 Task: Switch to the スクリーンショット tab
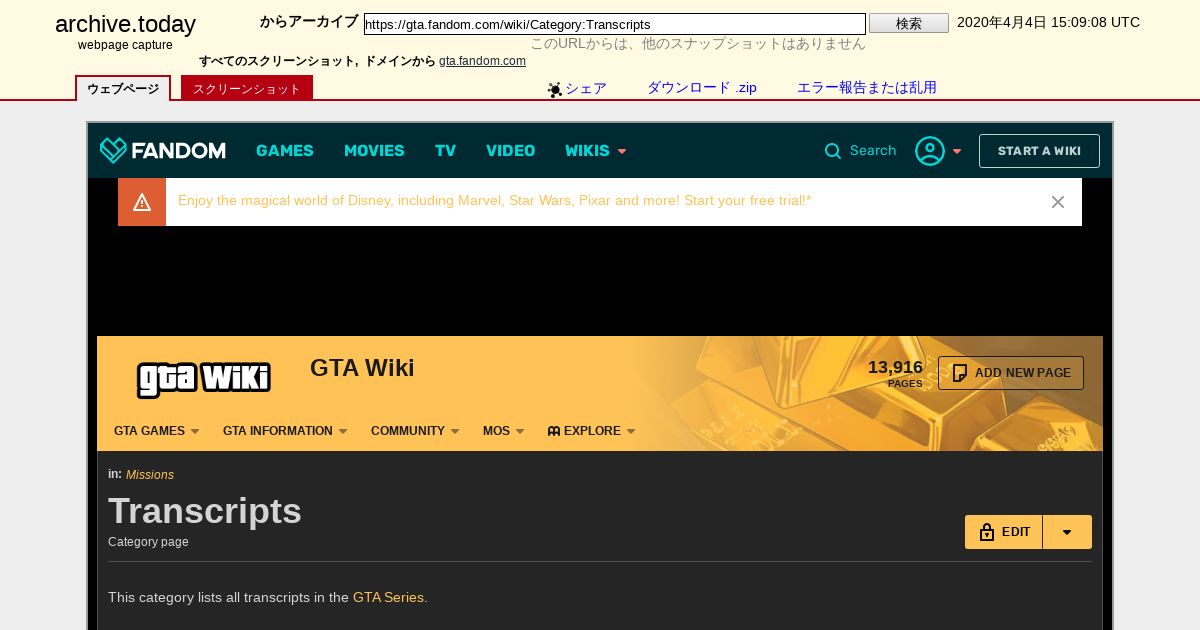(247, 88)
